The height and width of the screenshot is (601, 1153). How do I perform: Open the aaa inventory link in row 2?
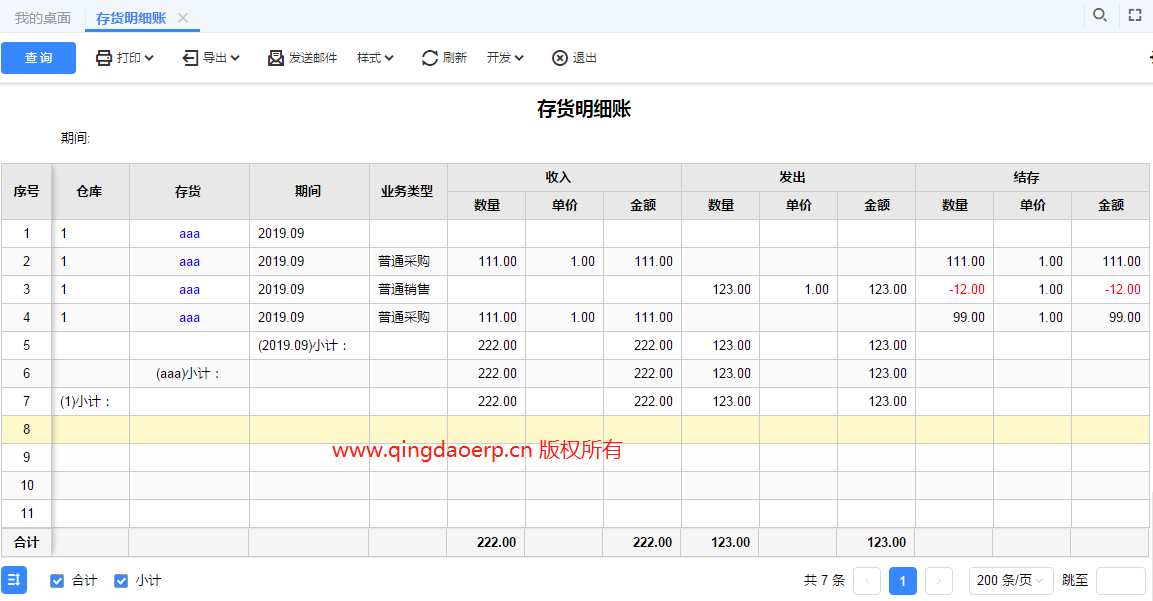click(189, 262)
